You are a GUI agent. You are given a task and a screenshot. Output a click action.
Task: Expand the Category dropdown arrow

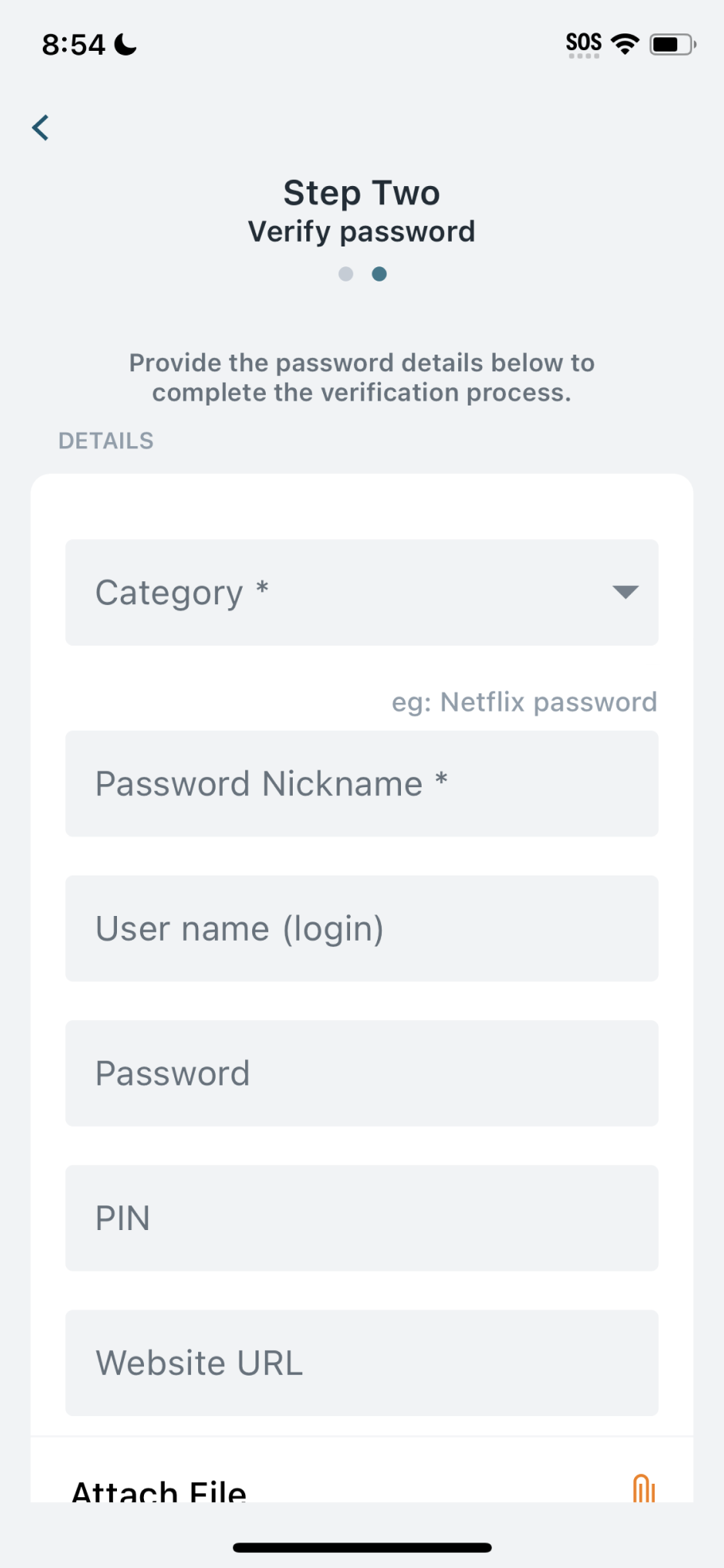tap(625, 592)
